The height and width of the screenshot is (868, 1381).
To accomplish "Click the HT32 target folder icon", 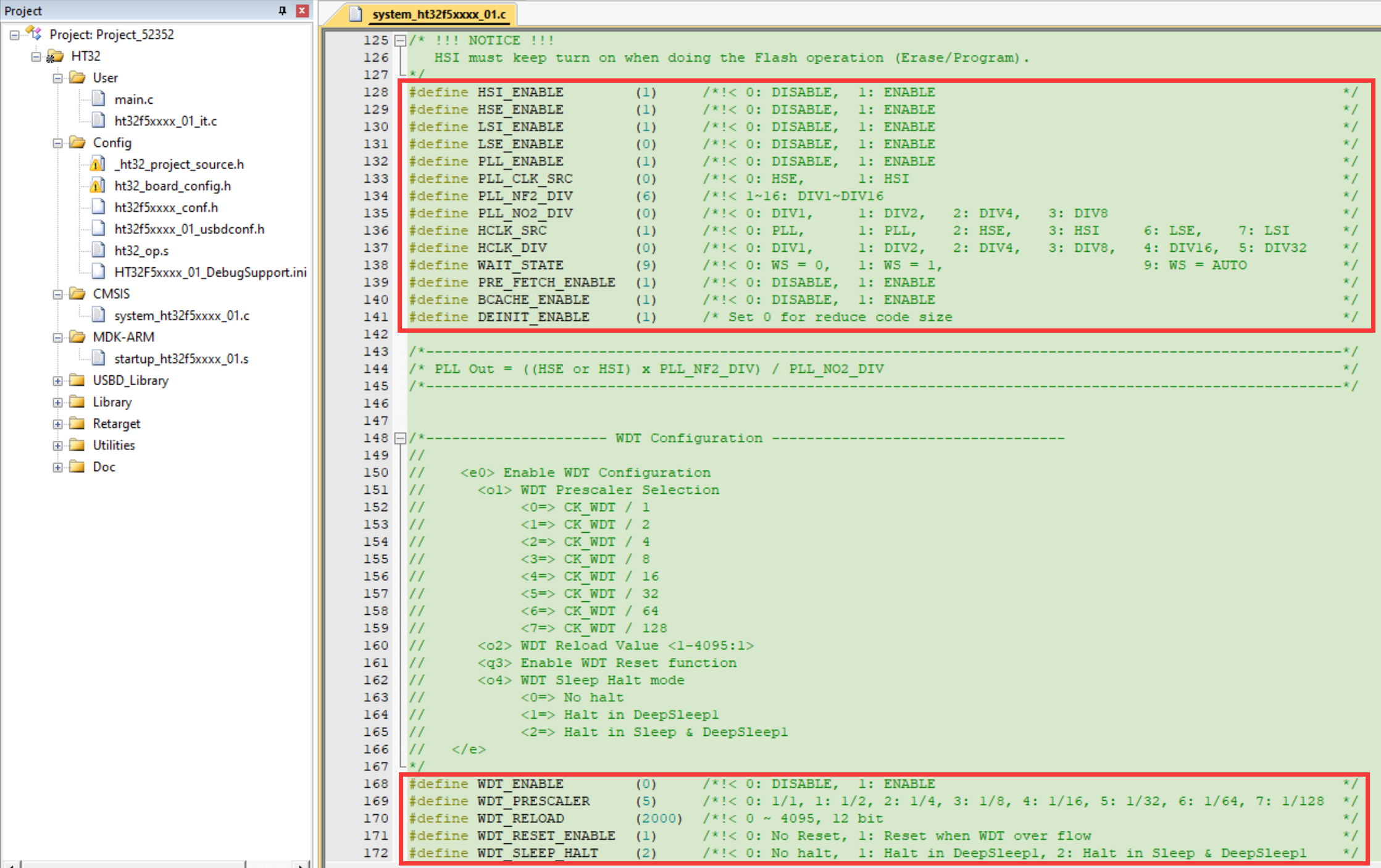I will coord(56,56).
